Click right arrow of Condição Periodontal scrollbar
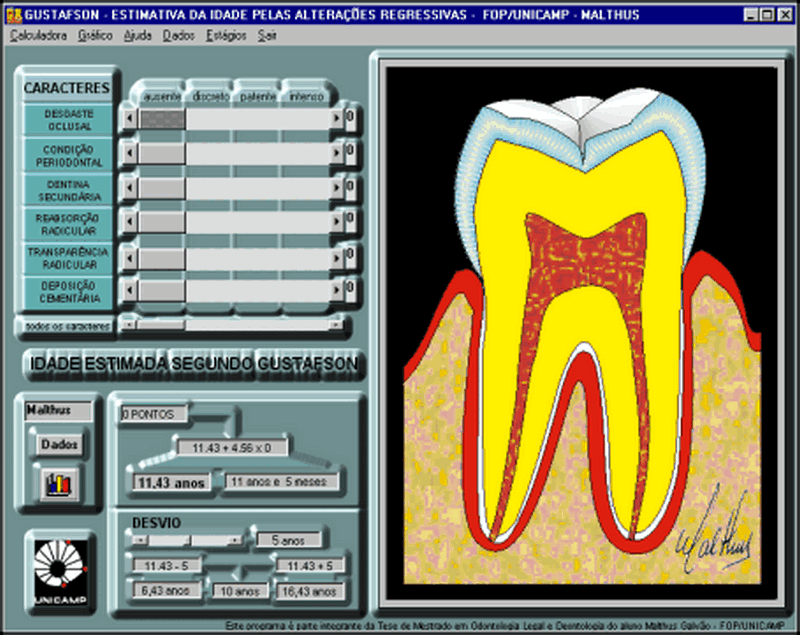 pos(336,153)
